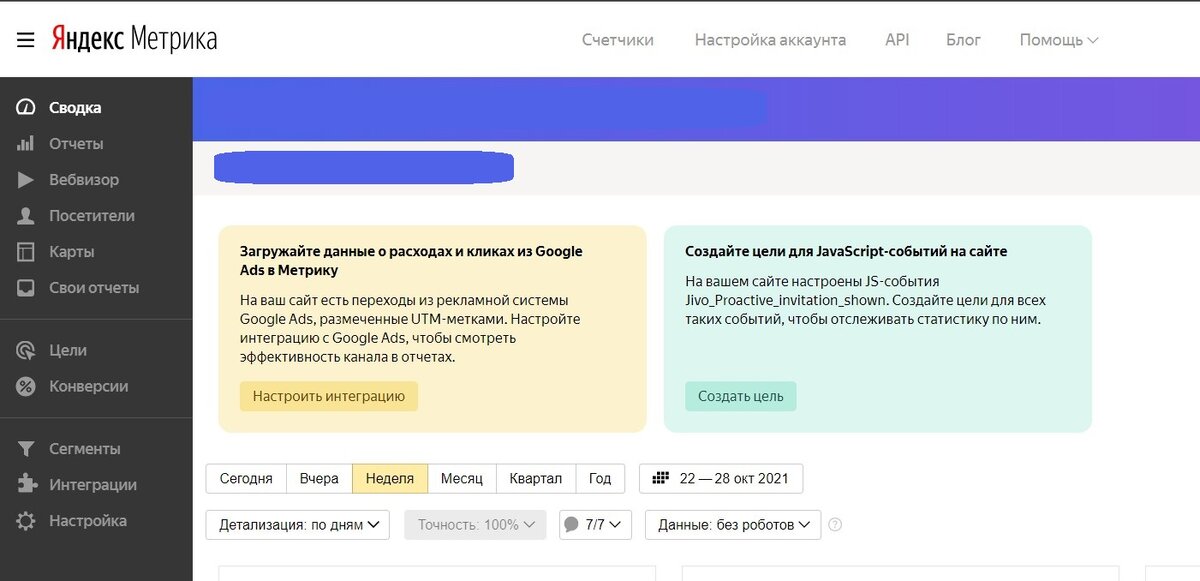Open Свои отчеты section
Image resolution: width=1200 pixels, height=581 pixels.
click(96, 288)
